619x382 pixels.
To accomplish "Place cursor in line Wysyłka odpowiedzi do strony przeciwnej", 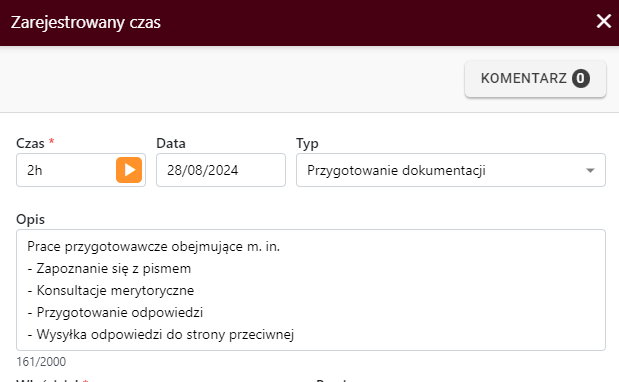I will (160, 335).
